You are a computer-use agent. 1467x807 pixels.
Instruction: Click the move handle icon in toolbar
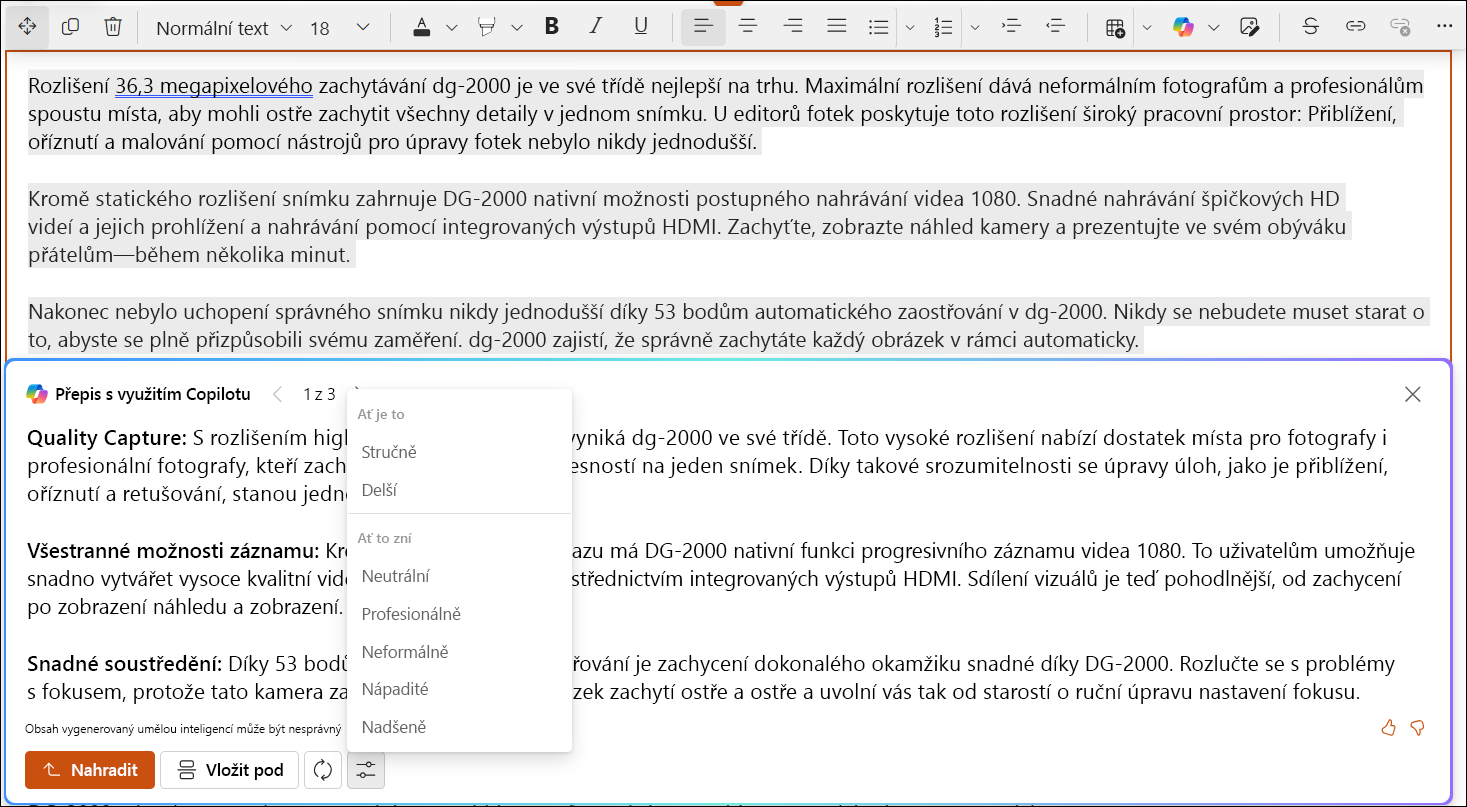pos(27,27)
